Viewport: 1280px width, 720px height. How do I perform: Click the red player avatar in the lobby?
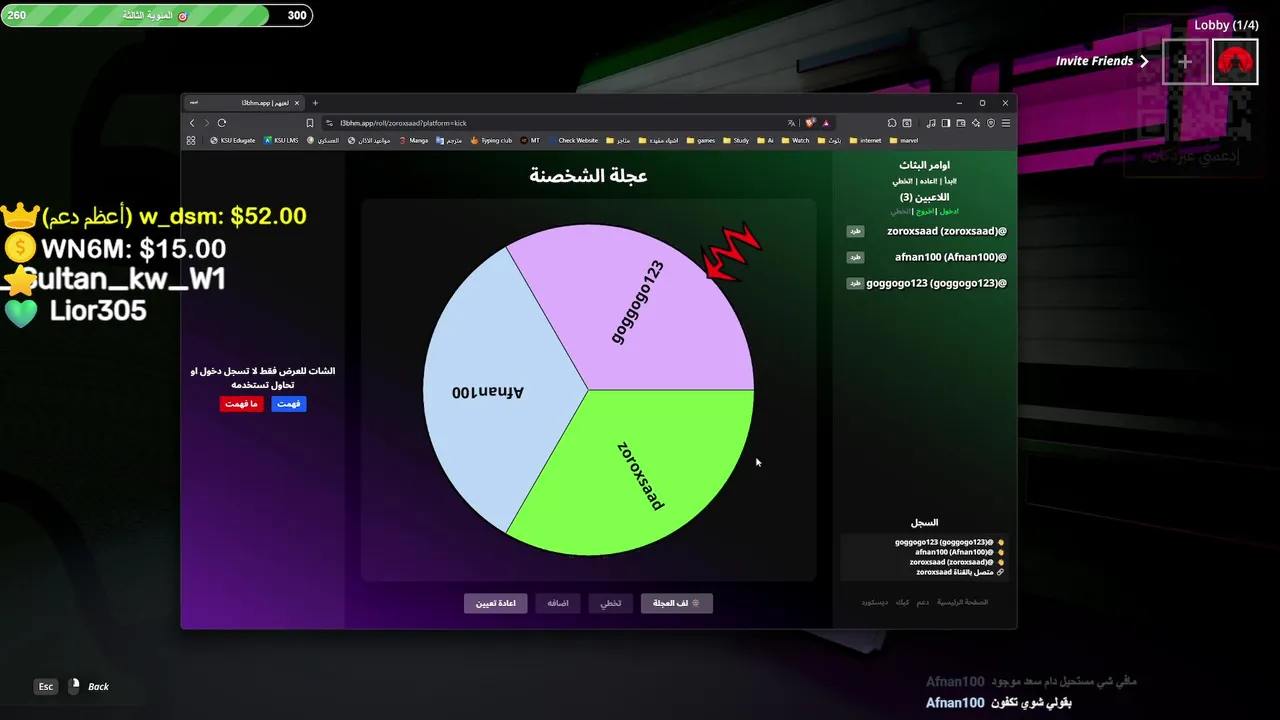1235,62
